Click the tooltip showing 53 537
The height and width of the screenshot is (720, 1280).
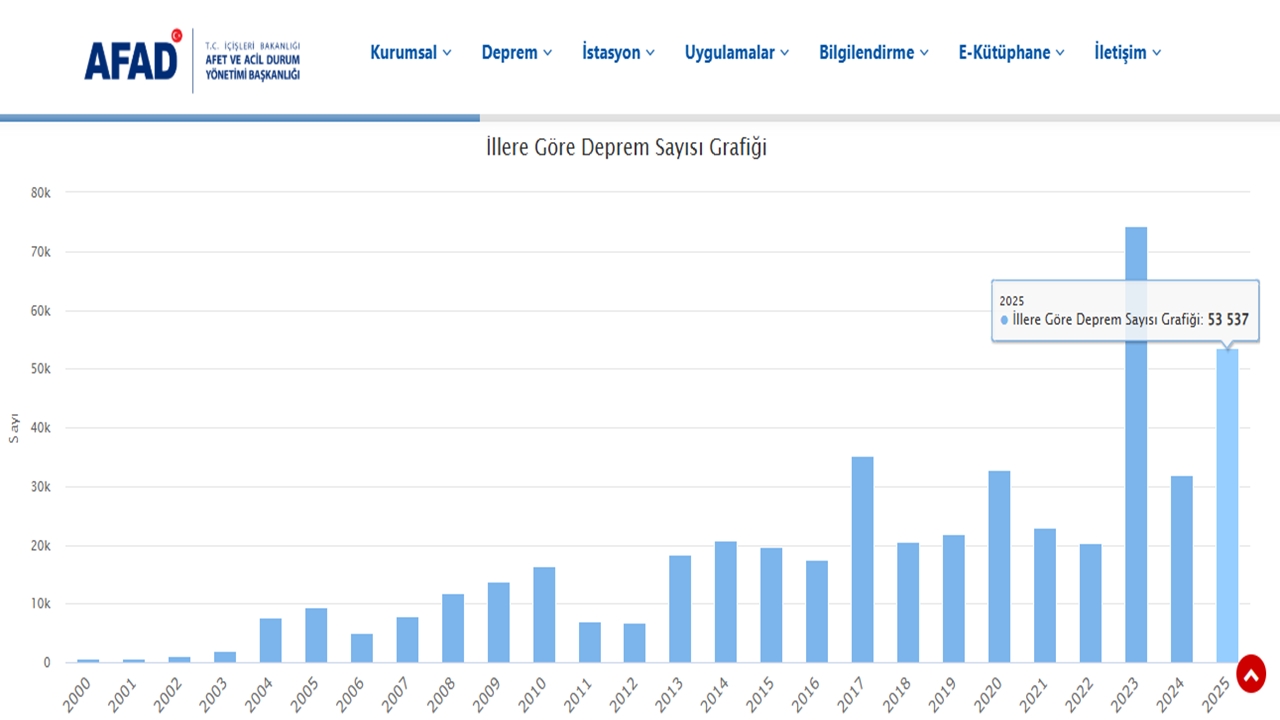click(x=1125, y=310)
